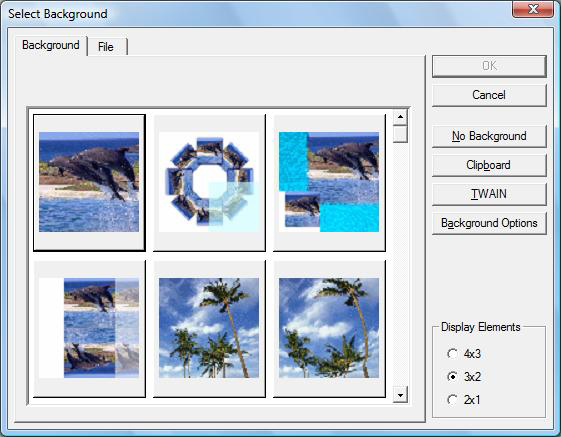
Task: Select the 3x2 display elements option
Action: (464, 377)
